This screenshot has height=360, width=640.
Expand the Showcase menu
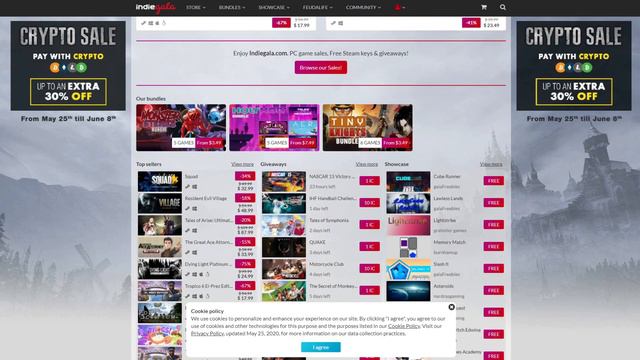tap(274, 7)
